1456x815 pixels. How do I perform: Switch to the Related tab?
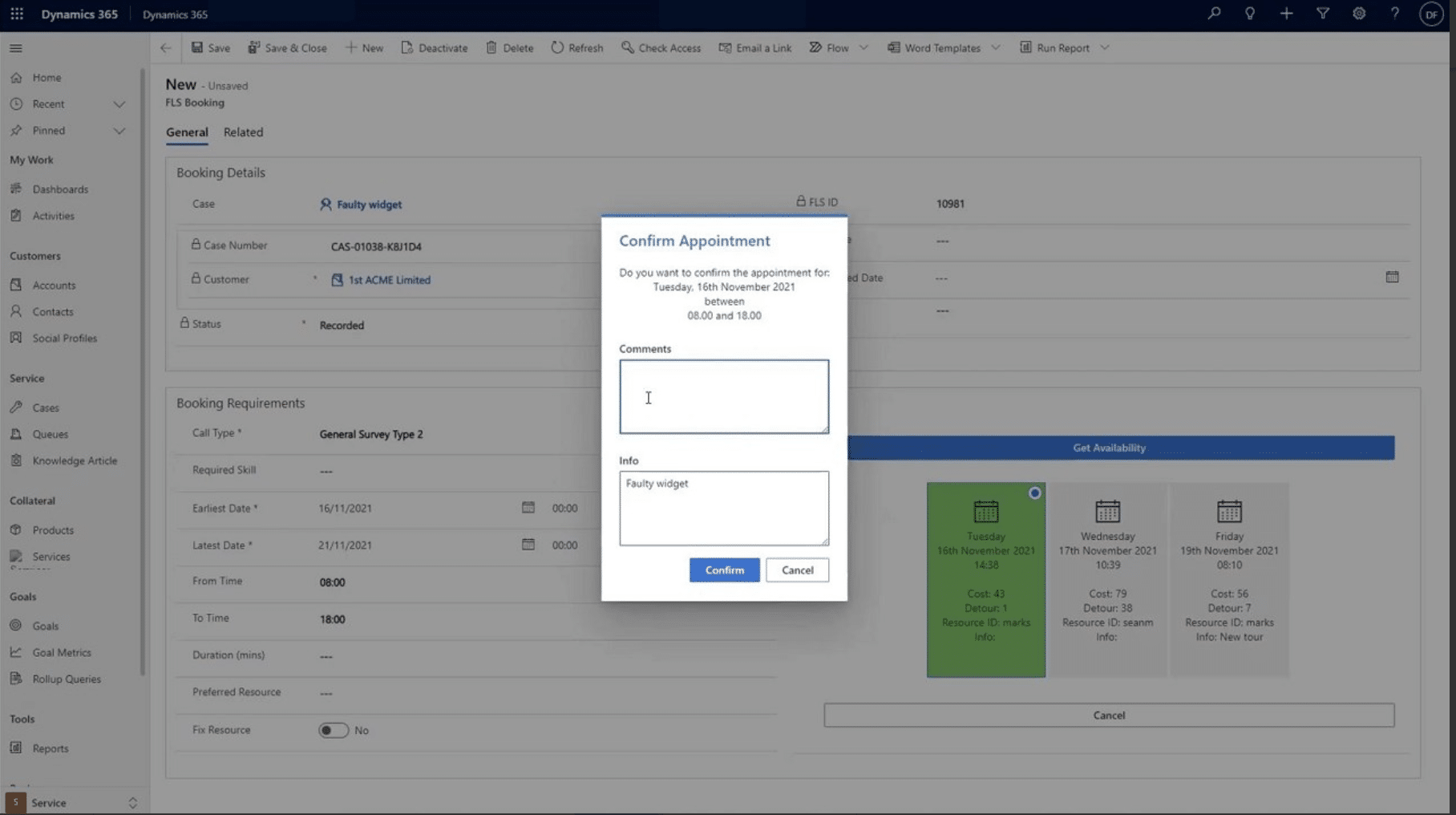tap(243, 132)
